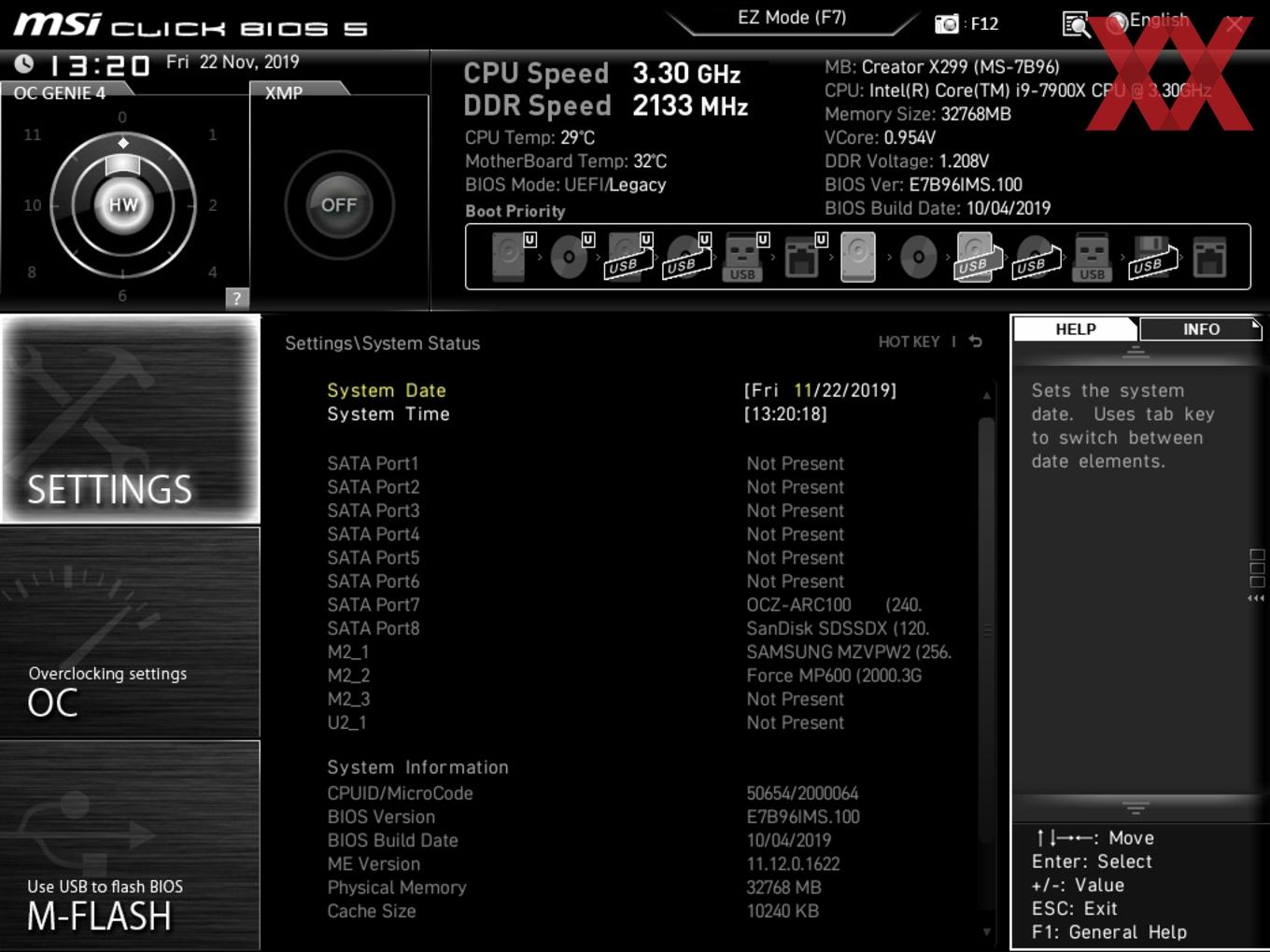The height and width of the screenshot is (952, 1270).
Task: Toggle the OC GENIE 4 HW knob
Action: click(123, 204)
